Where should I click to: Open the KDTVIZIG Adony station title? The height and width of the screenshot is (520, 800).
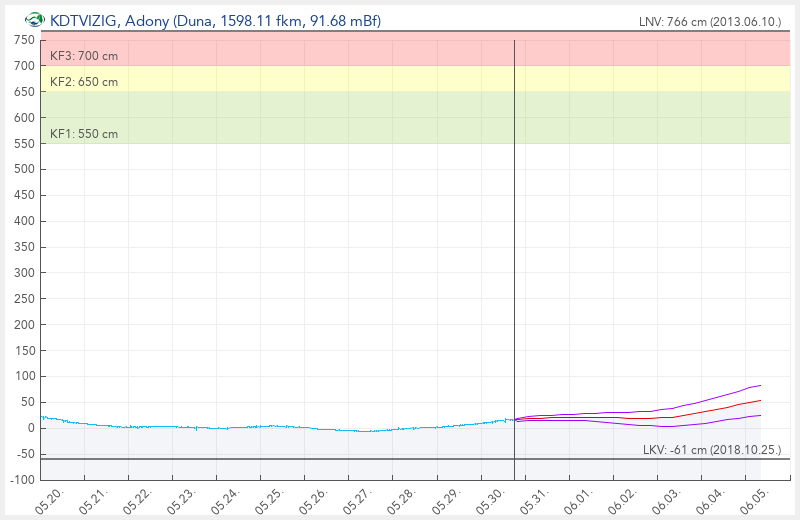point(215,21)
